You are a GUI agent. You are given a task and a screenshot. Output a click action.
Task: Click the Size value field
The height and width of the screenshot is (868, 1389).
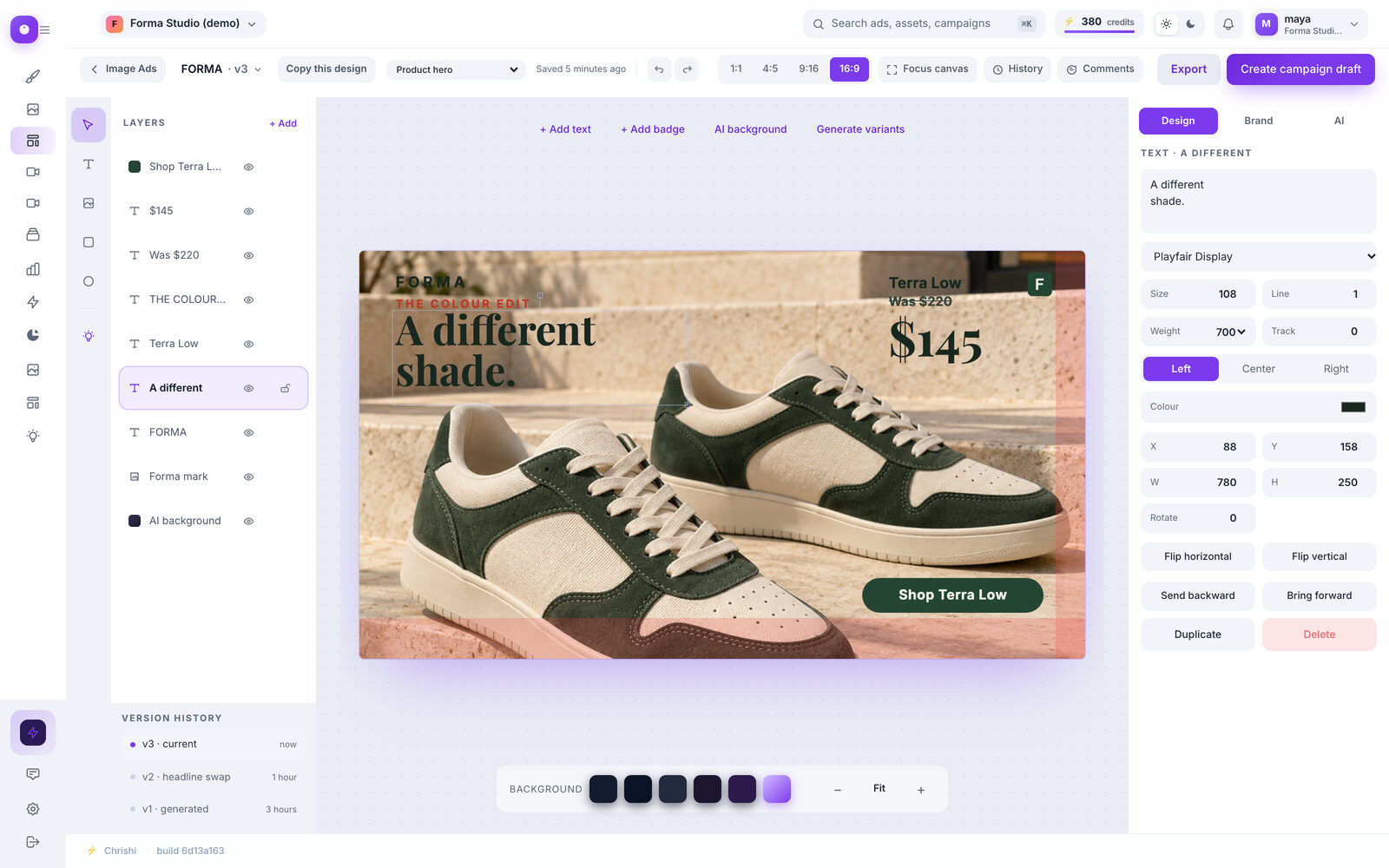coord(1197,294)
